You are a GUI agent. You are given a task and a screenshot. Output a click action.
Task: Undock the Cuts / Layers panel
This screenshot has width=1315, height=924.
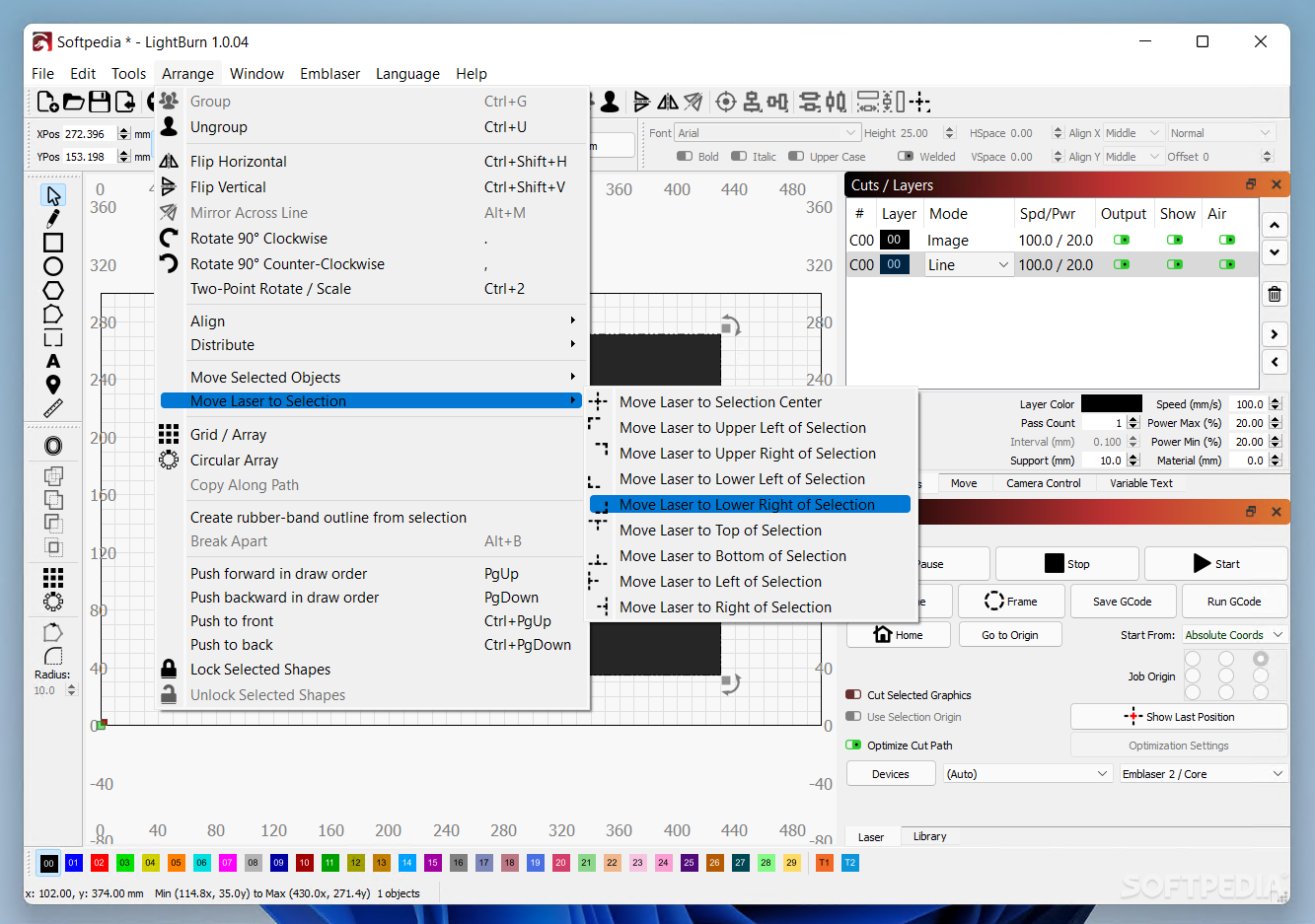click(x=1251, y=184)
